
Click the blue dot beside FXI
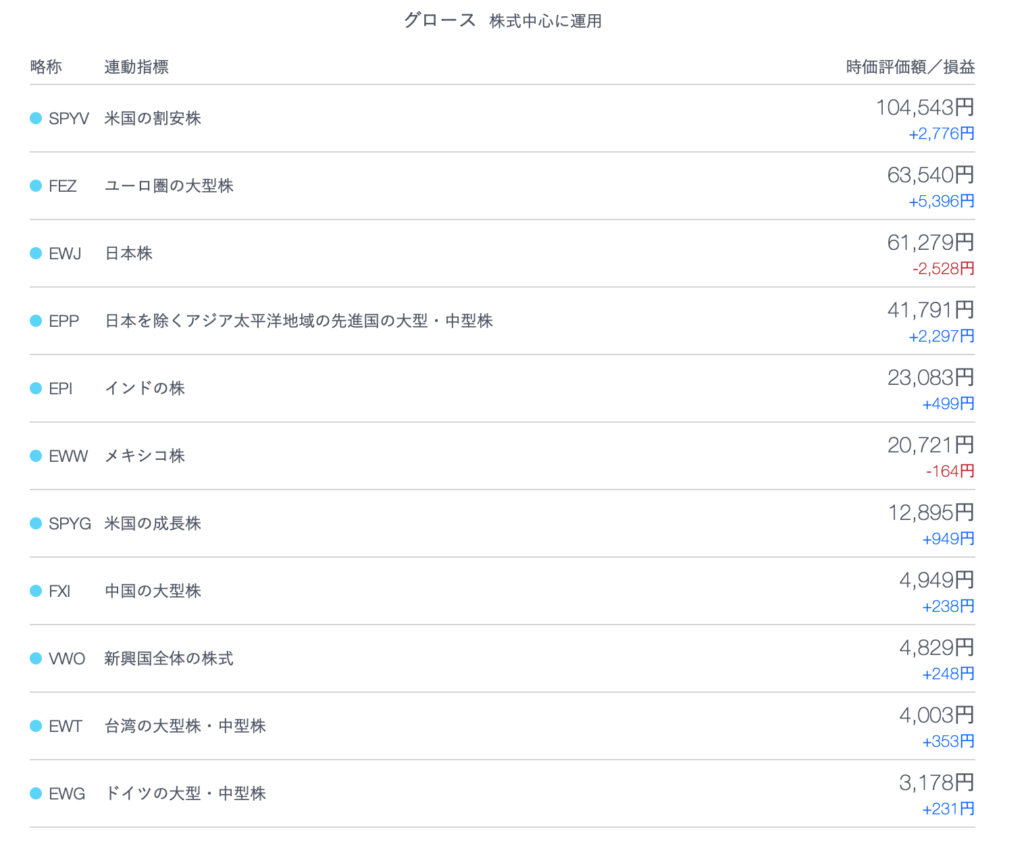(x=36, y=591)
